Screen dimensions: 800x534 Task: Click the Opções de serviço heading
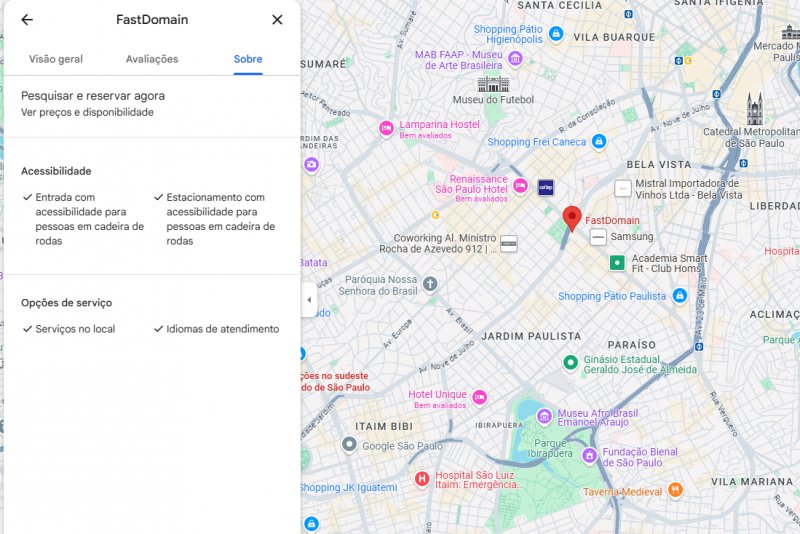[x=66, y=303]
